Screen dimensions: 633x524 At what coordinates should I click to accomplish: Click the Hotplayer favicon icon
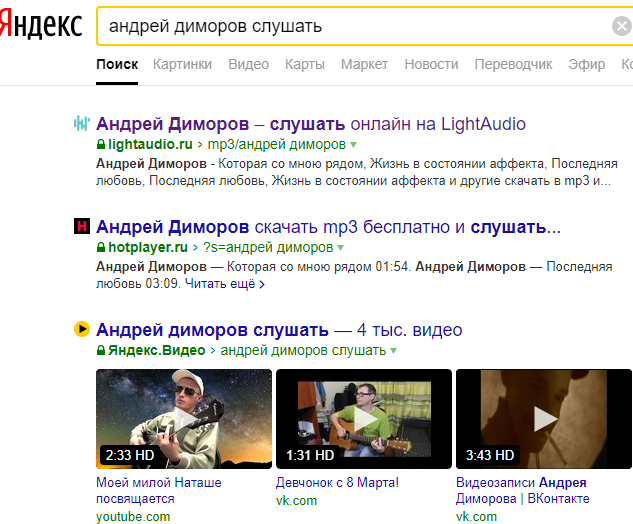[x=82, y=226]
